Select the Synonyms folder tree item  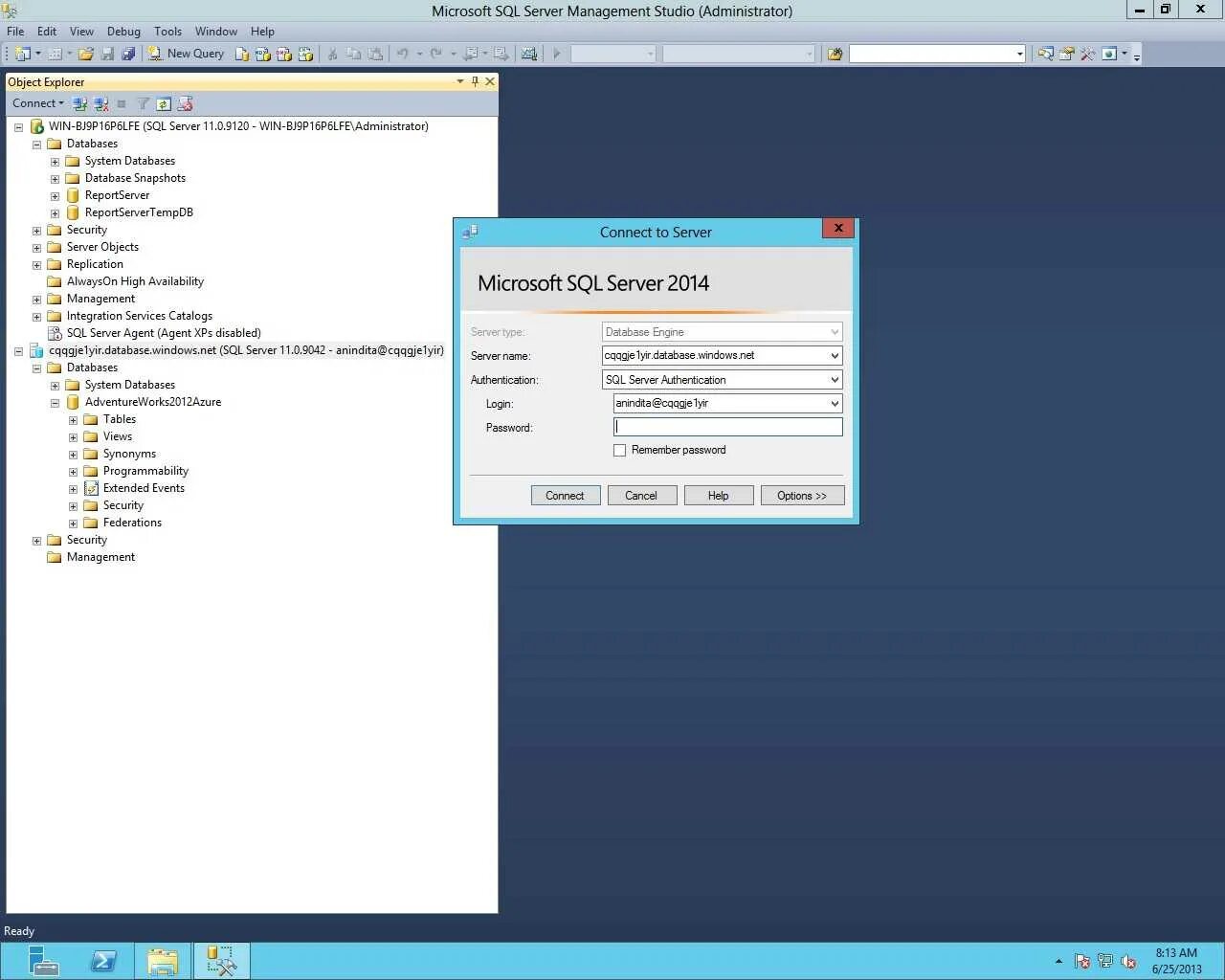pyautogui.click(x=129, y=454)
